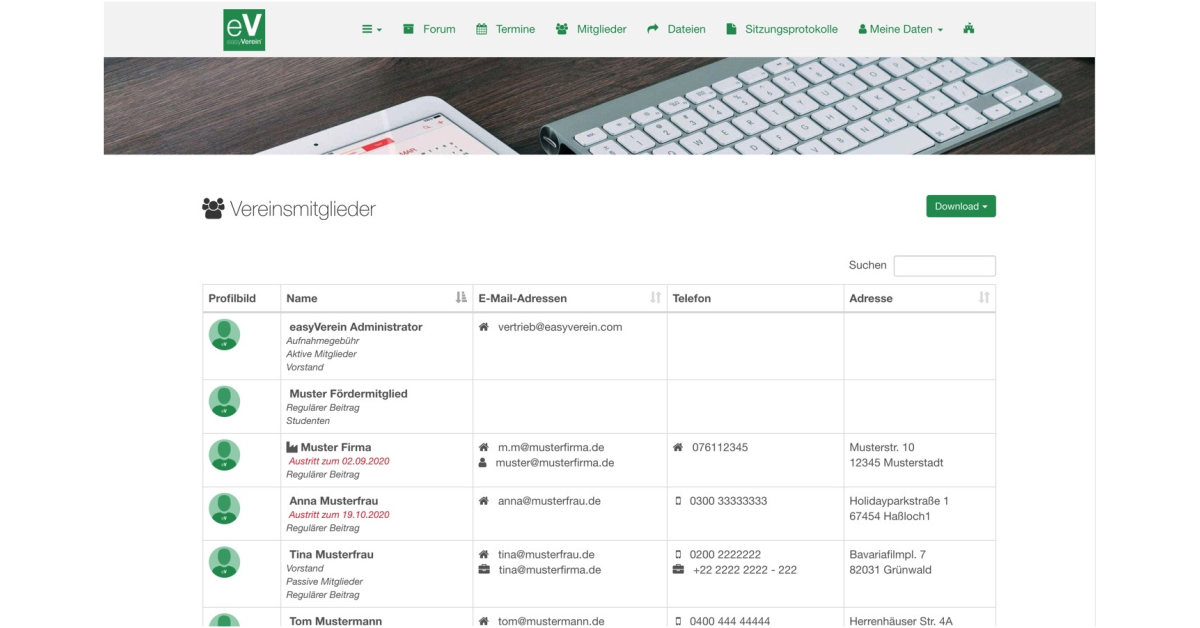Screen dimensions: 1200x628
Task: Open member Muster Fördermitglied
Action: (x=348, y=394)
